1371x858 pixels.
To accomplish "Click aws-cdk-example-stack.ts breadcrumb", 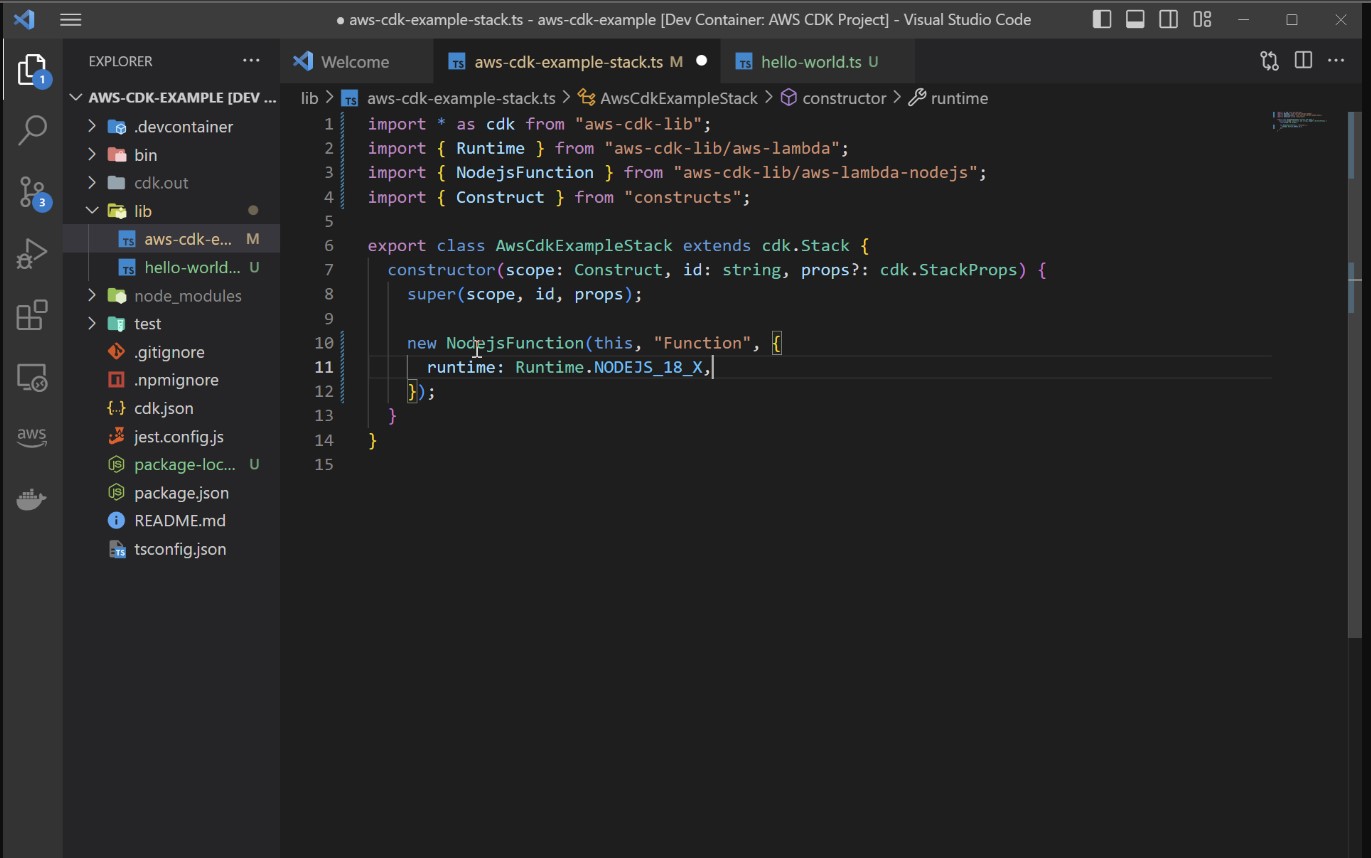I will coord(449,98).
